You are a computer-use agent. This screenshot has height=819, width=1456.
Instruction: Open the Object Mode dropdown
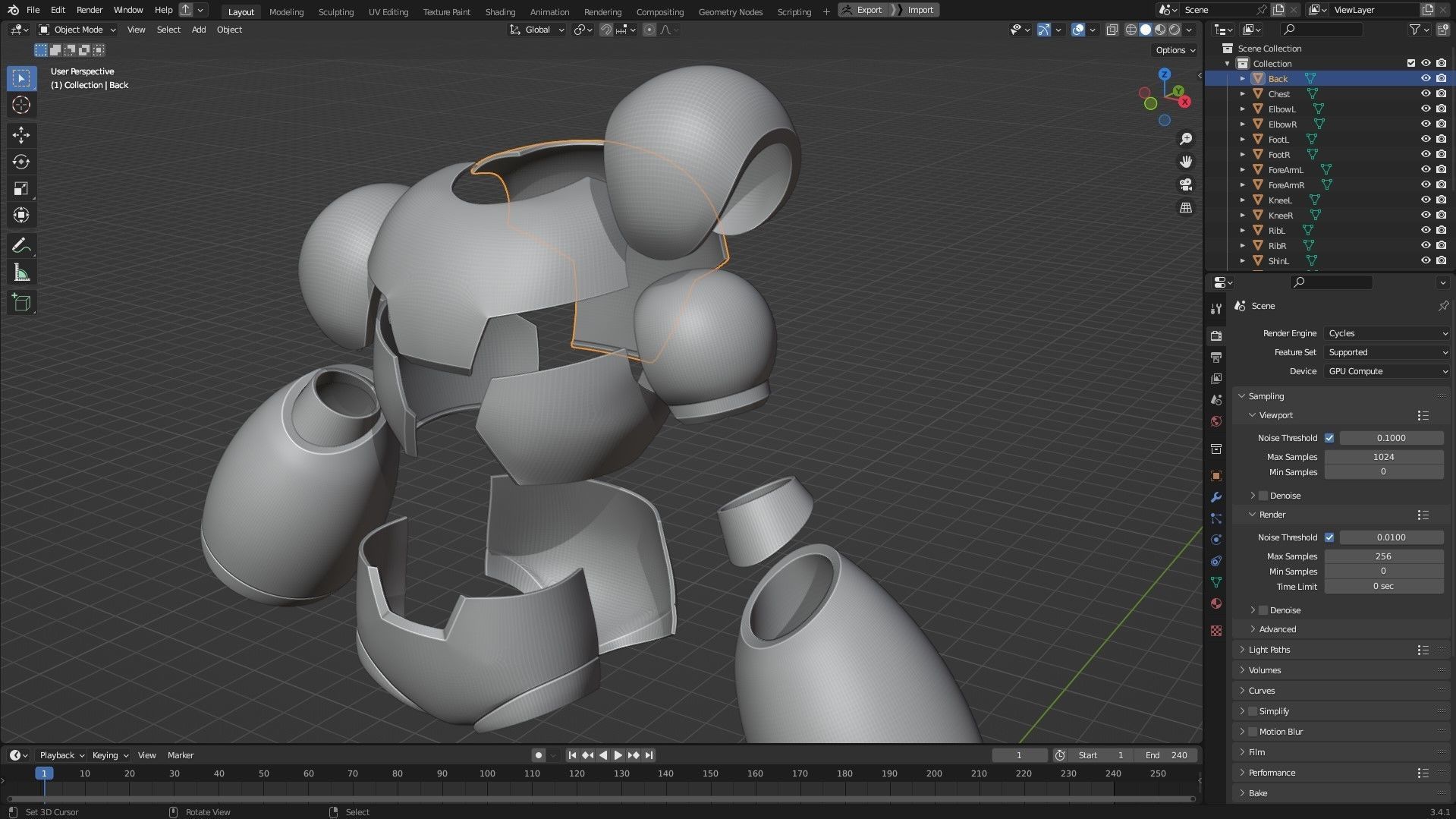pos(77,30)
